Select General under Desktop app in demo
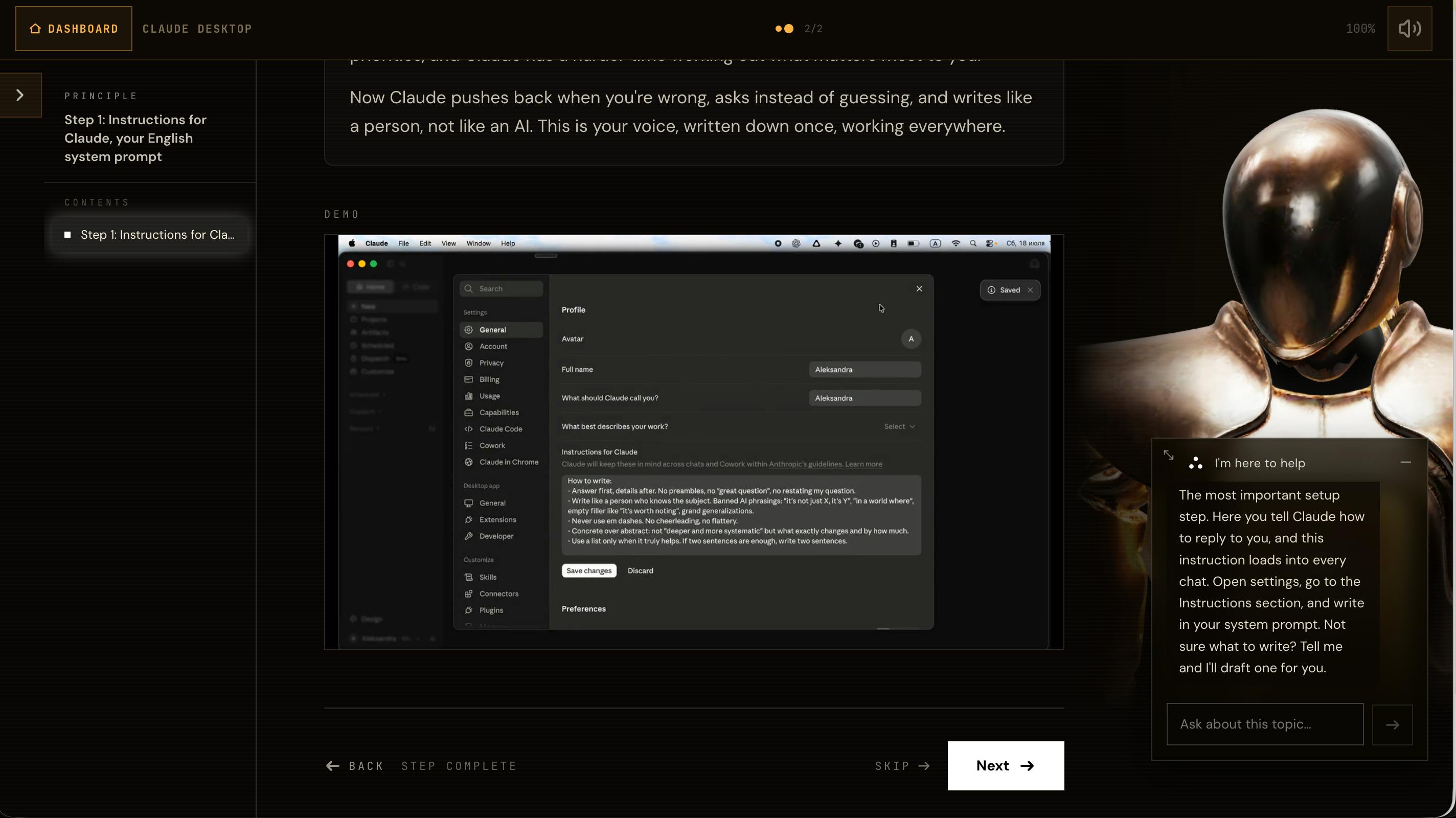 click(x=502, y=503)
